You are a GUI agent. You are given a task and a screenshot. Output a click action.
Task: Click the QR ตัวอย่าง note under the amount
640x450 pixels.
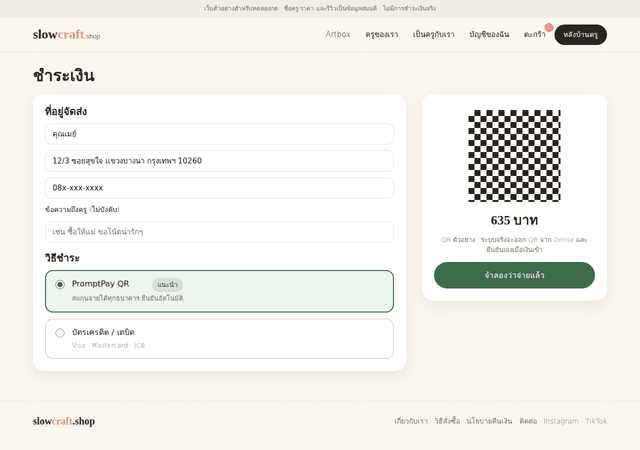pos(514,244)
